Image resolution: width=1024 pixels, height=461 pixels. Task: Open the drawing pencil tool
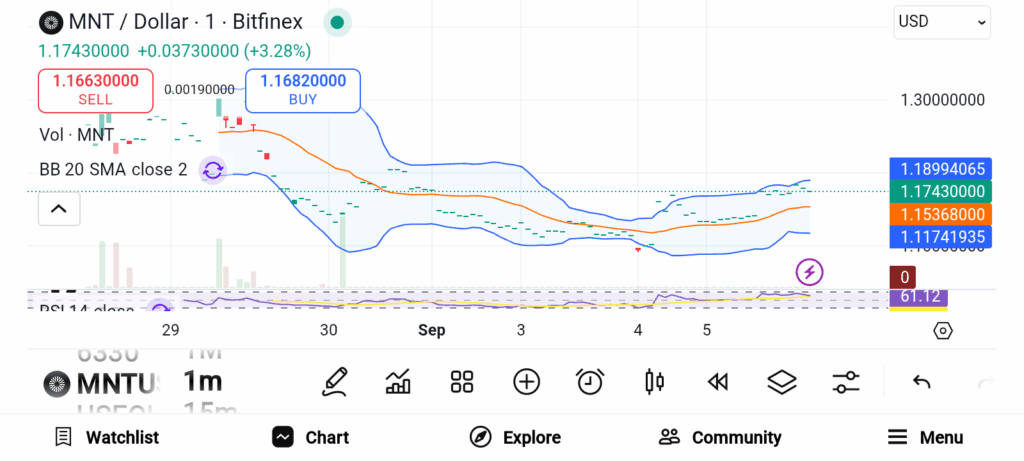point(334,382)
